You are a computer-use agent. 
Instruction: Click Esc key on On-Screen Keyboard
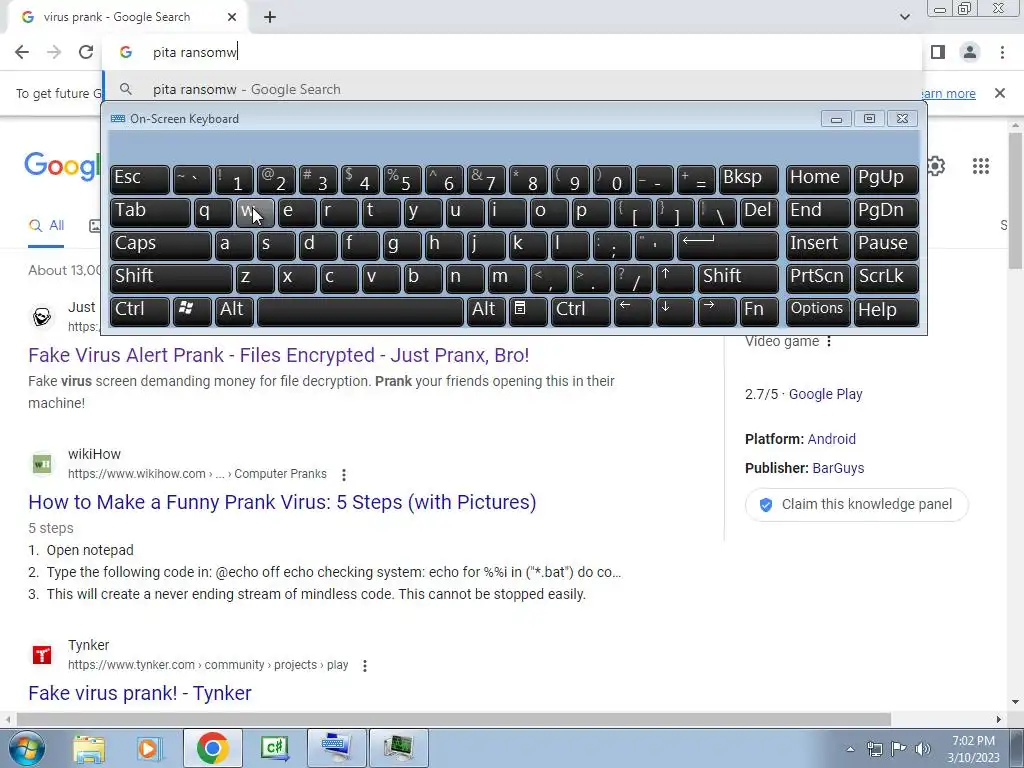(x=140, y=179)
